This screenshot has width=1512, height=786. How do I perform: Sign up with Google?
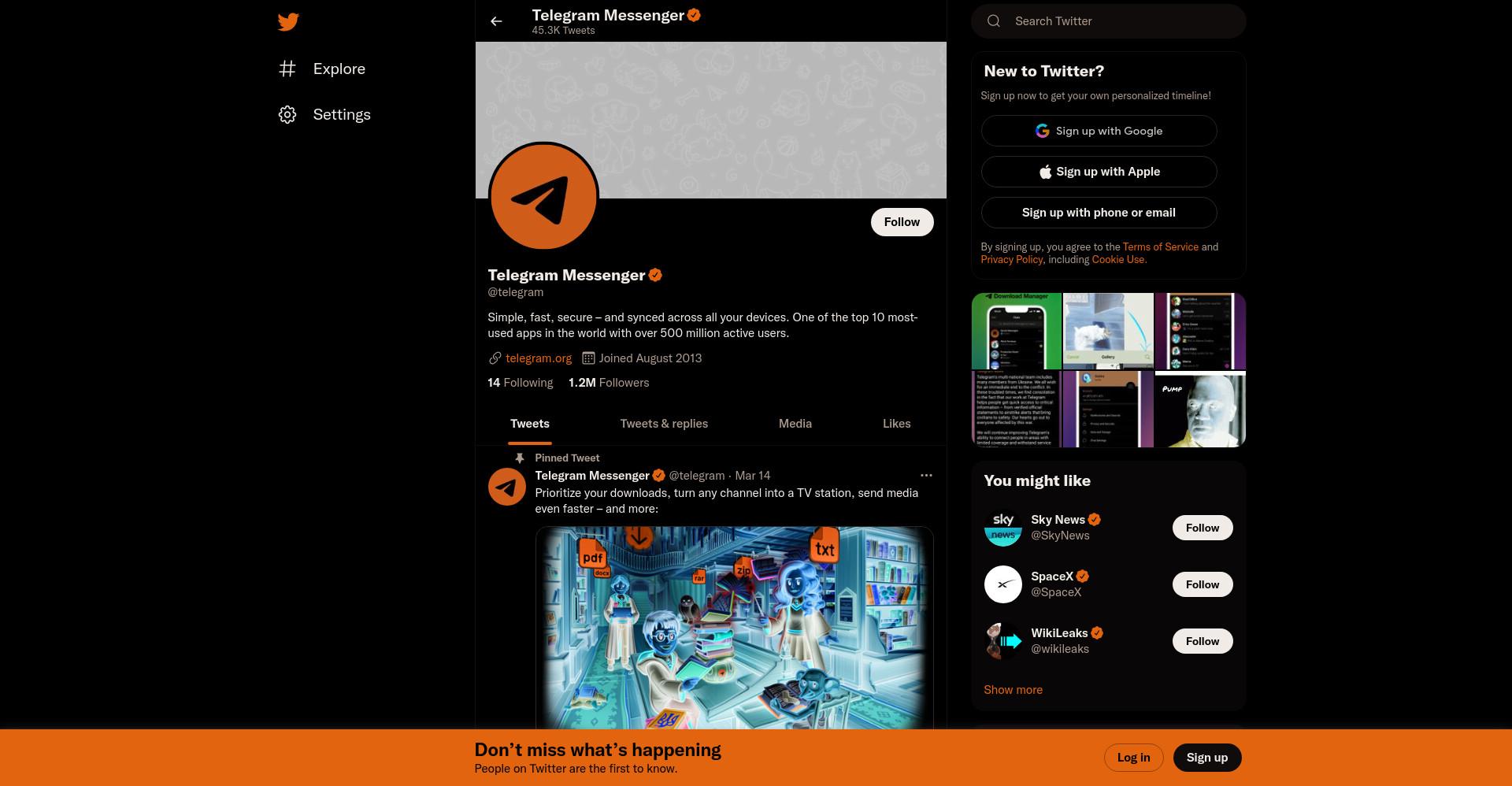pos(1099,131)
